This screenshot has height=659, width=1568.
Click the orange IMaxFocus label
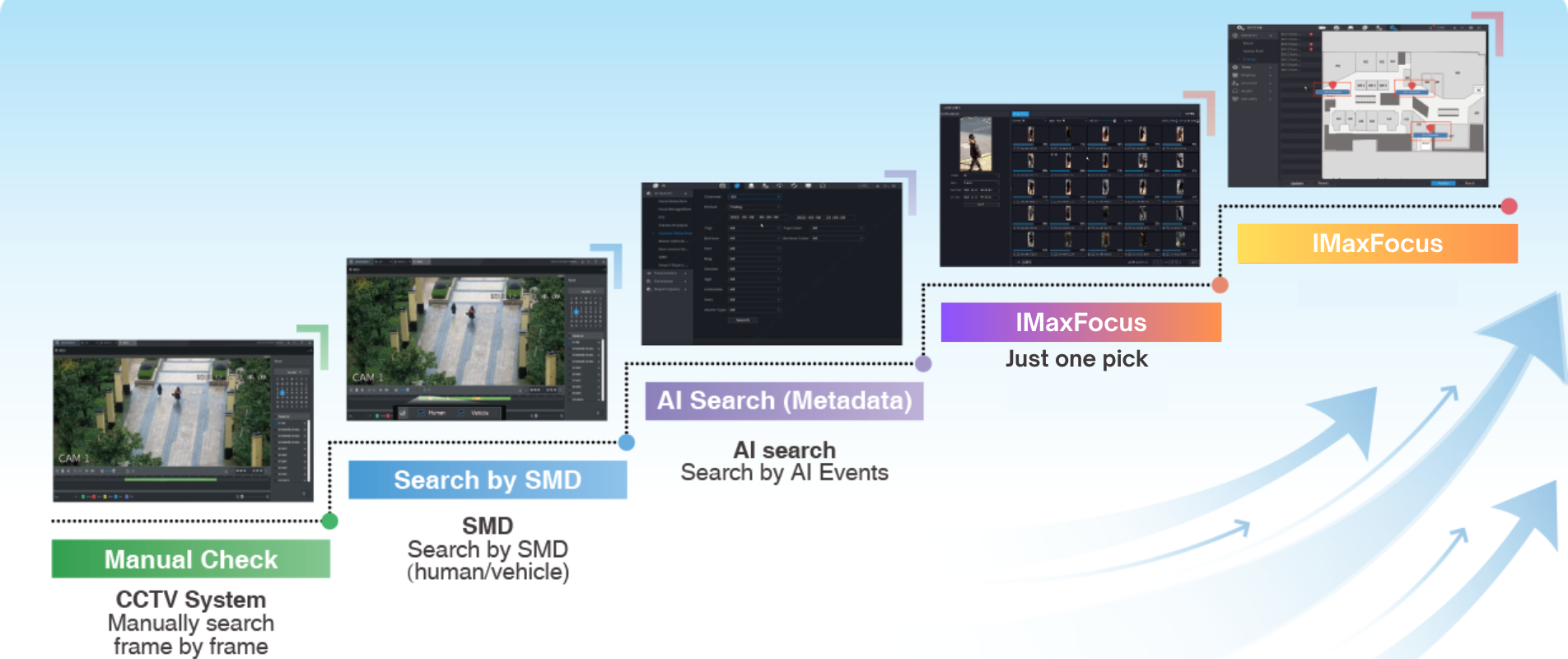pyautogui.click(x=1377, y=243)
